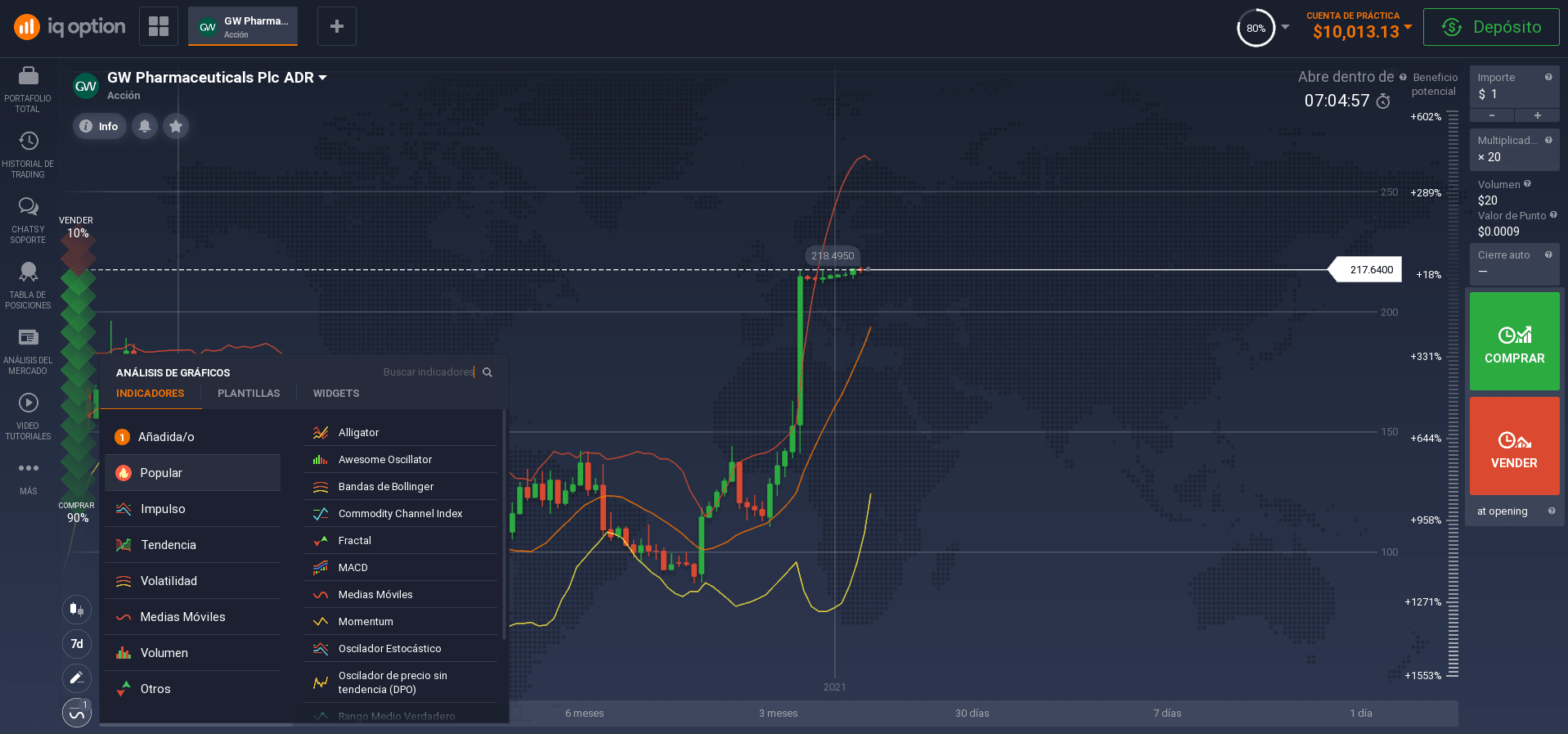The width and height of the screenshot is (1568, 734).
Task: Click the Volumen help icon
Action: [1527, 184]
